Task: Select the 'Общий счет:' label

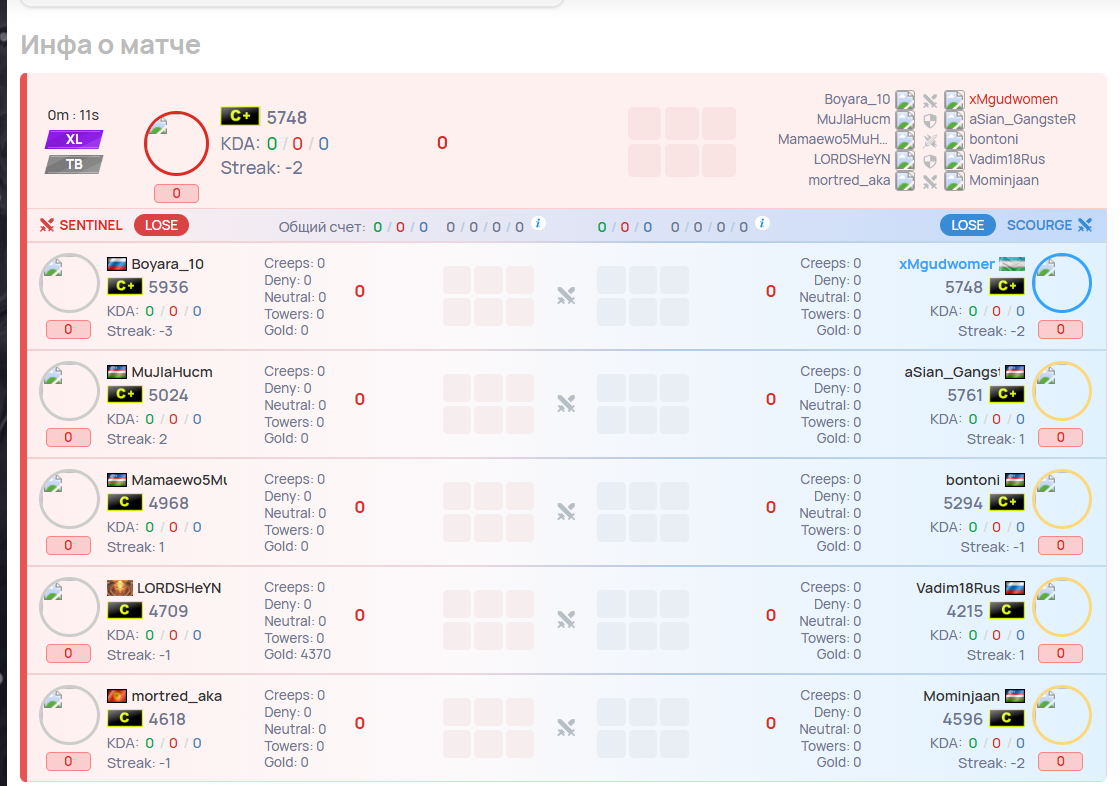Action: (321, 227)
